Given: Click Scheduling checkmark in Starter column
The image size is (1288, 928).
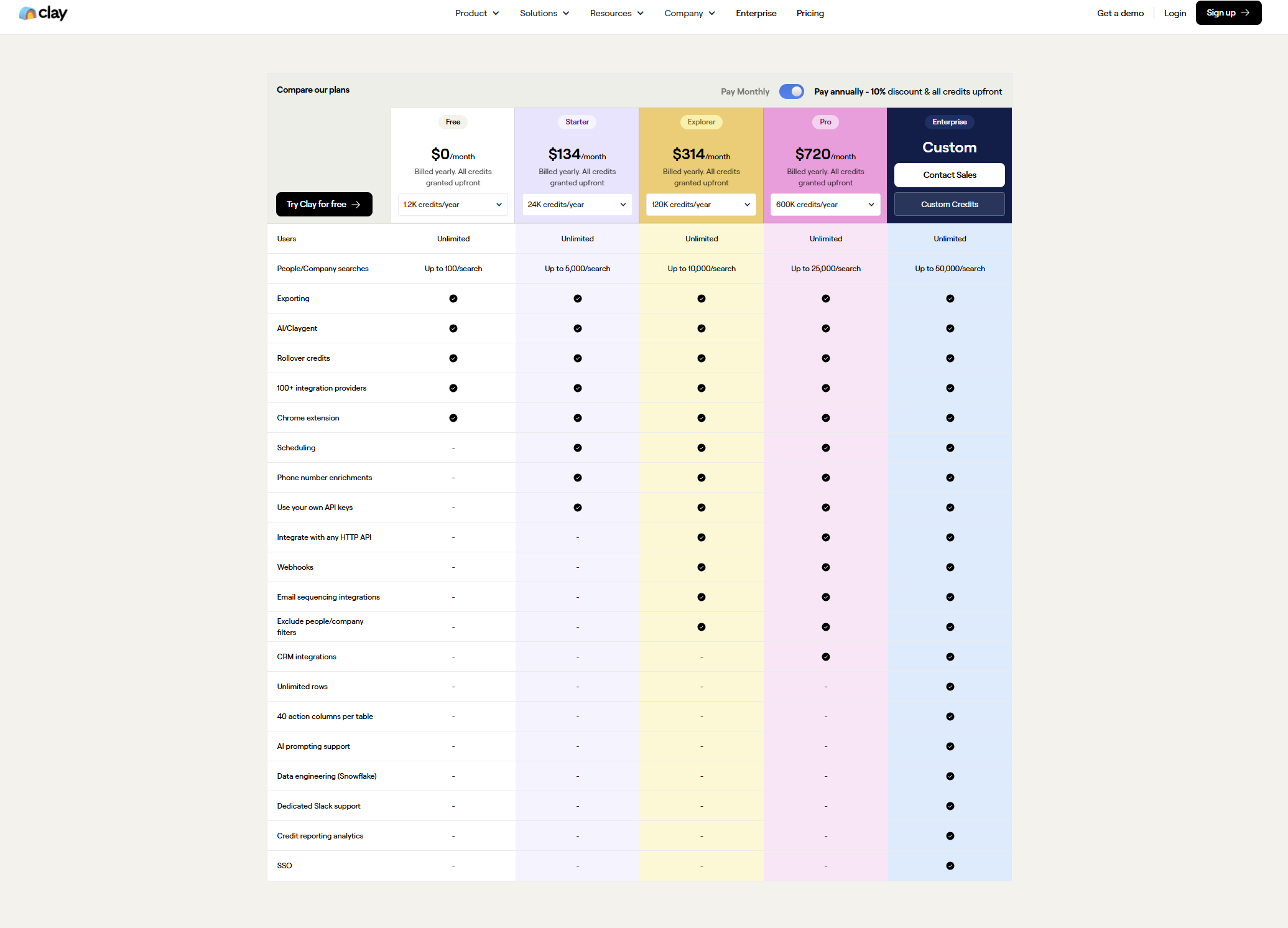Looking at the screenshot, I should point(578,448).
